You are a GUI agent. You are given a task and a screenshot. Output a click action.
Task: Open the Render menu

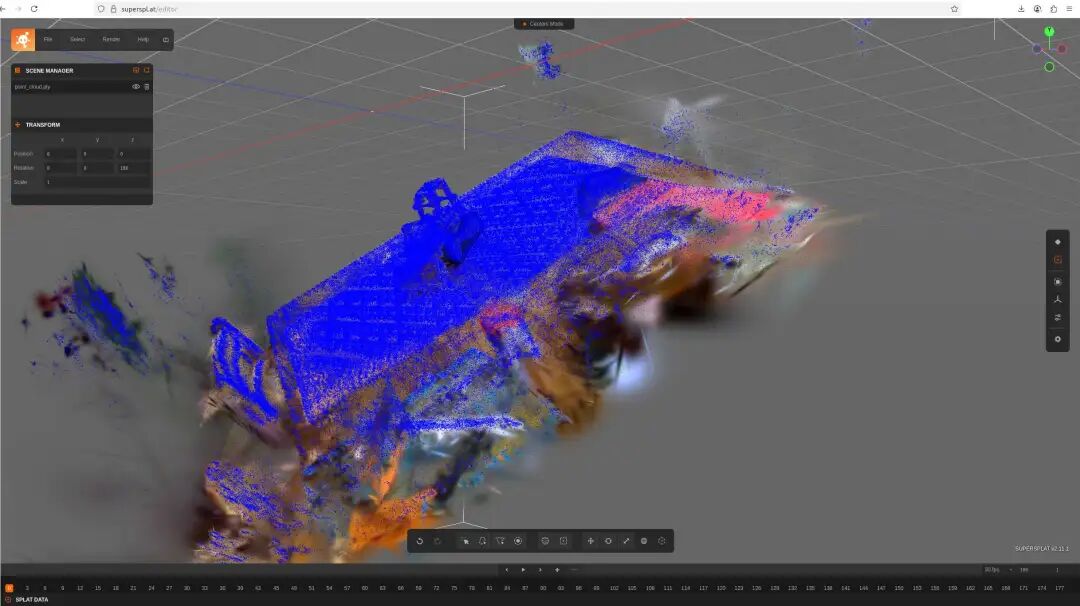tap(111, 39)
